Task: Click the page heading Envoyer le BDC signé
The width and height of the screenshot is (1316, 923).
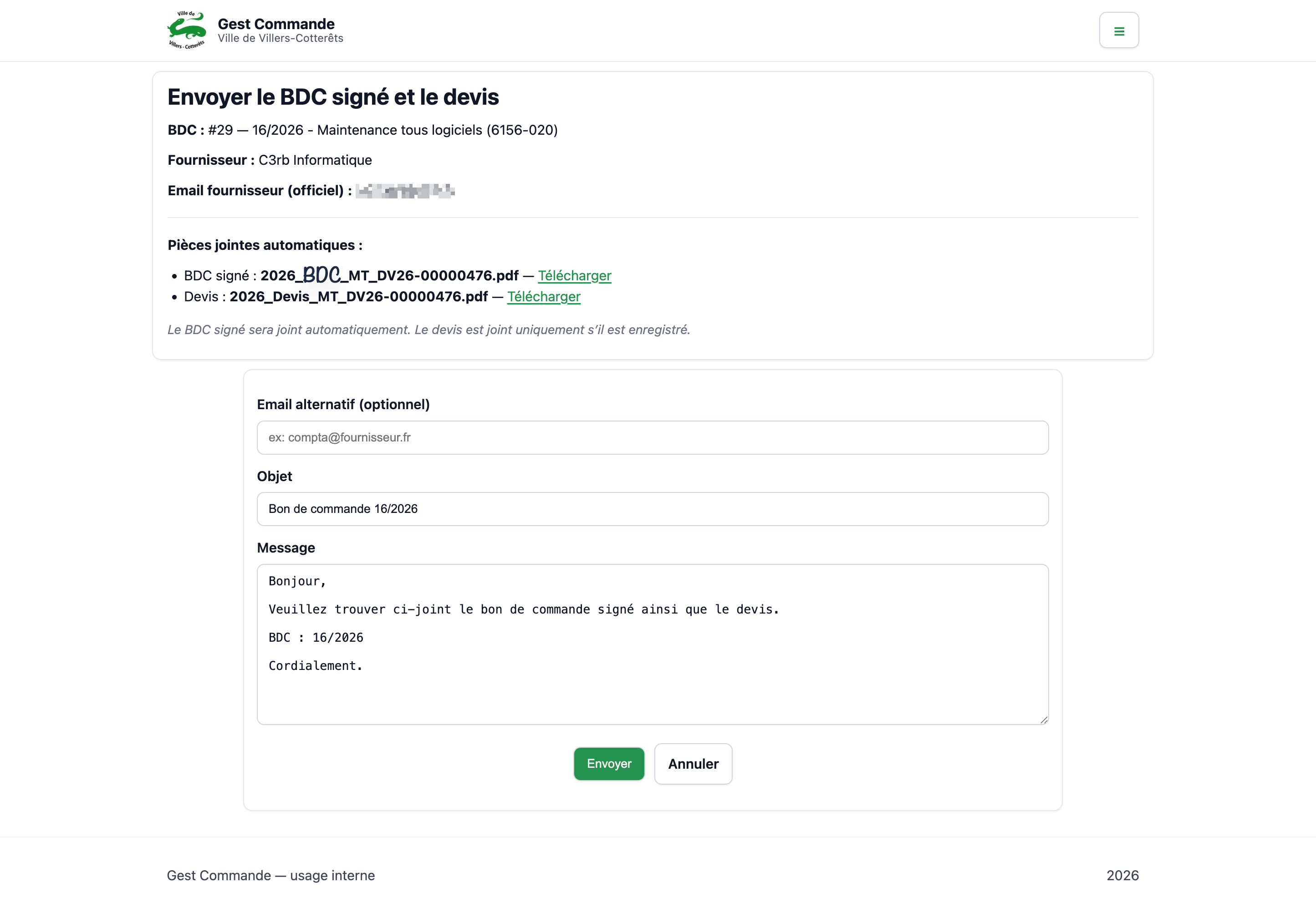Action: pos(333,97)
